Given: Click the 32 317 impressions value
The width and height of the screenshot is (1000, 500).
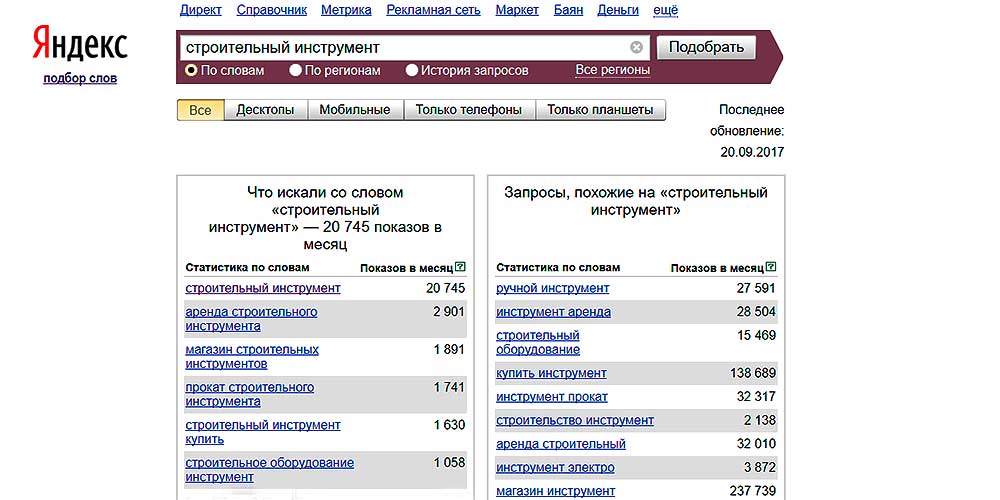Looking at the screenshot, I should click(x=756, y=397).
